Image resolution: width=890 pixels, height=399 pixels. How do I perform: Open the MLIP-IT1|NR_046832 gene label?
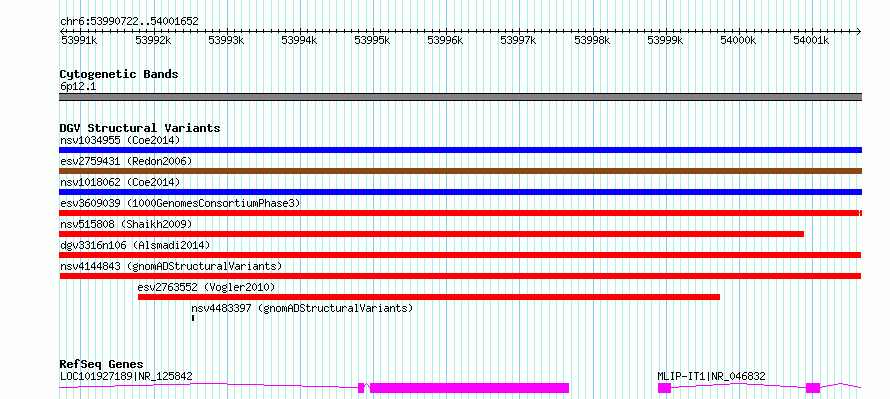coord(711,376)
